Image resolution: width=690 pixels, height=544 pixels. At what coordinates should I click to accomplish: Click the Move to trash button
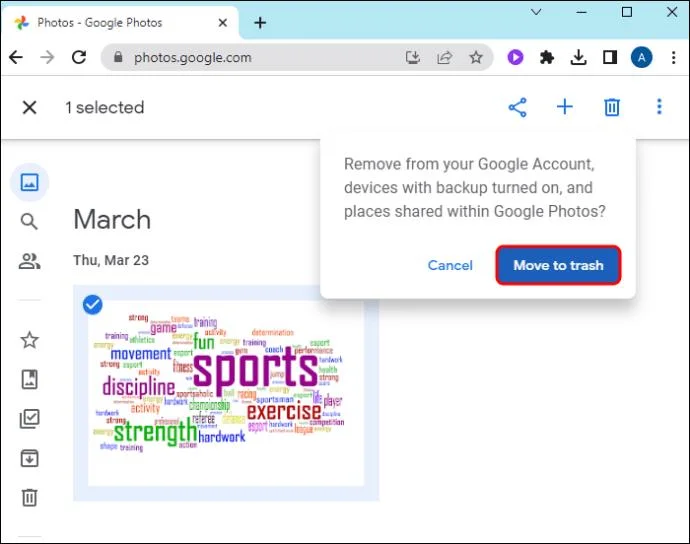pos(558,265)
